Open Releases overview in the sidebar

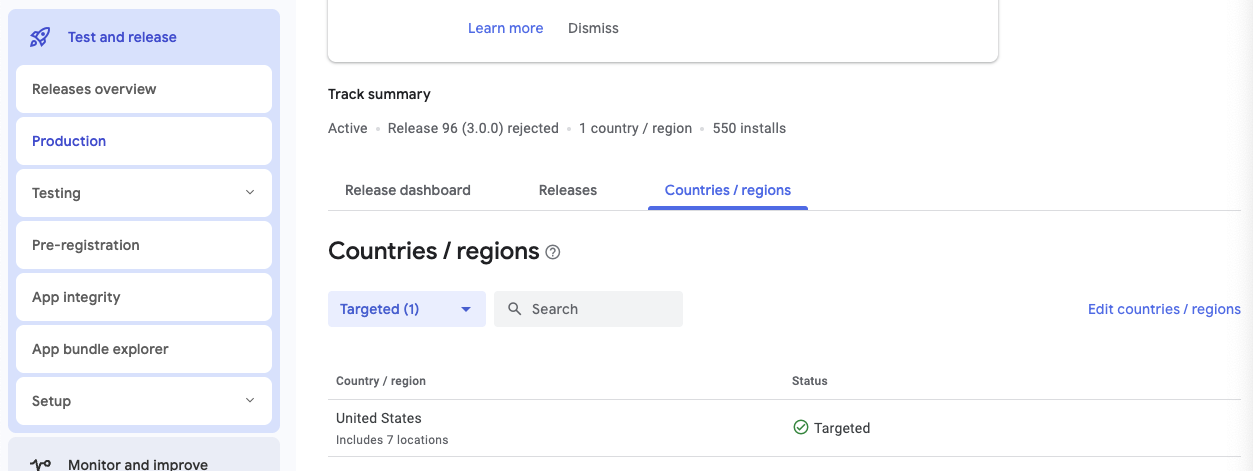click(x=144, y=89)
